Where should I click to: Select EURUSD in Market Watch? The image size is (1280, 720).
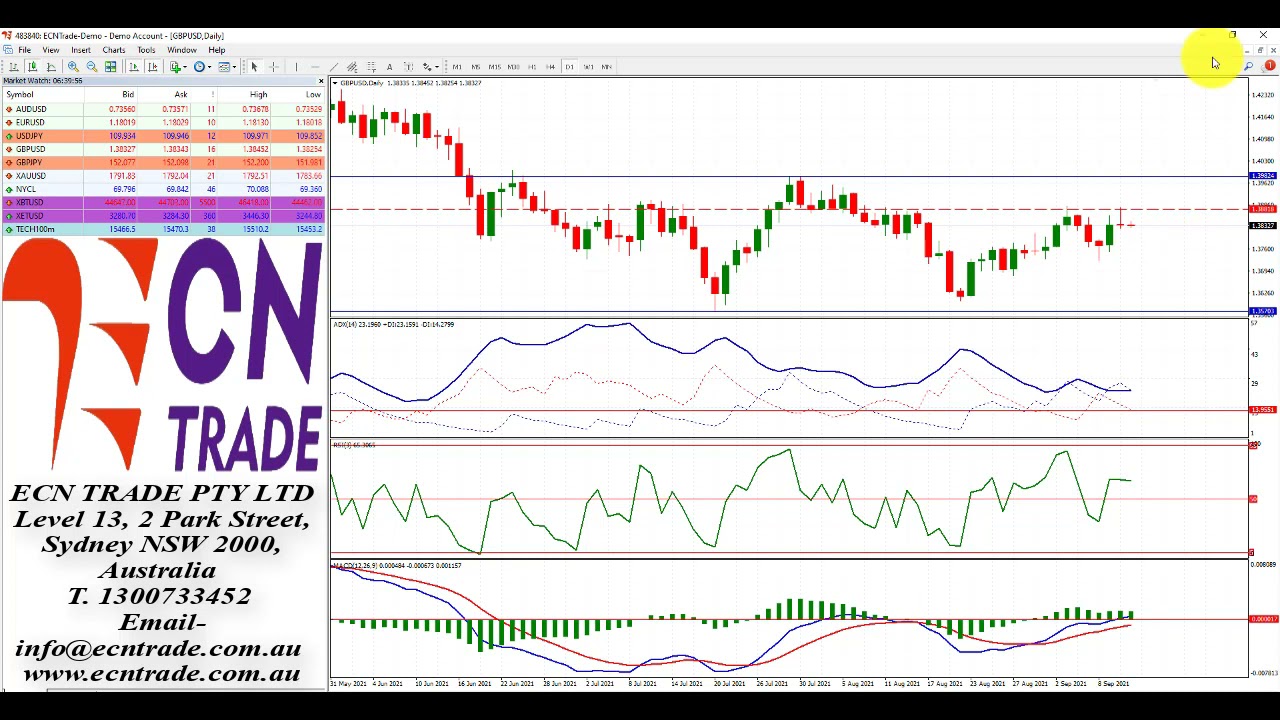(163, 122)
